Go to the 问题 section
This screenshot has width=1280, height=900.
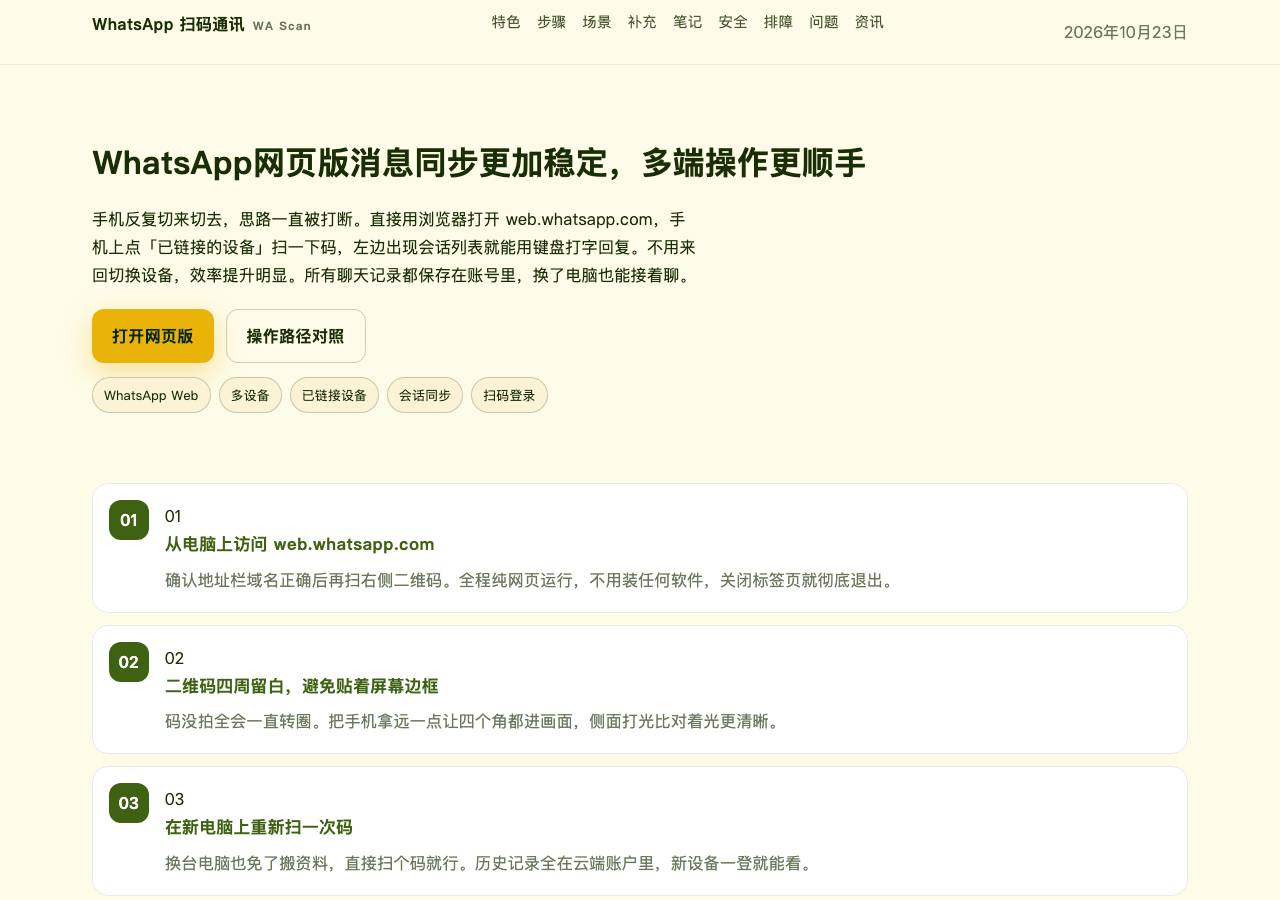[824, 22]
